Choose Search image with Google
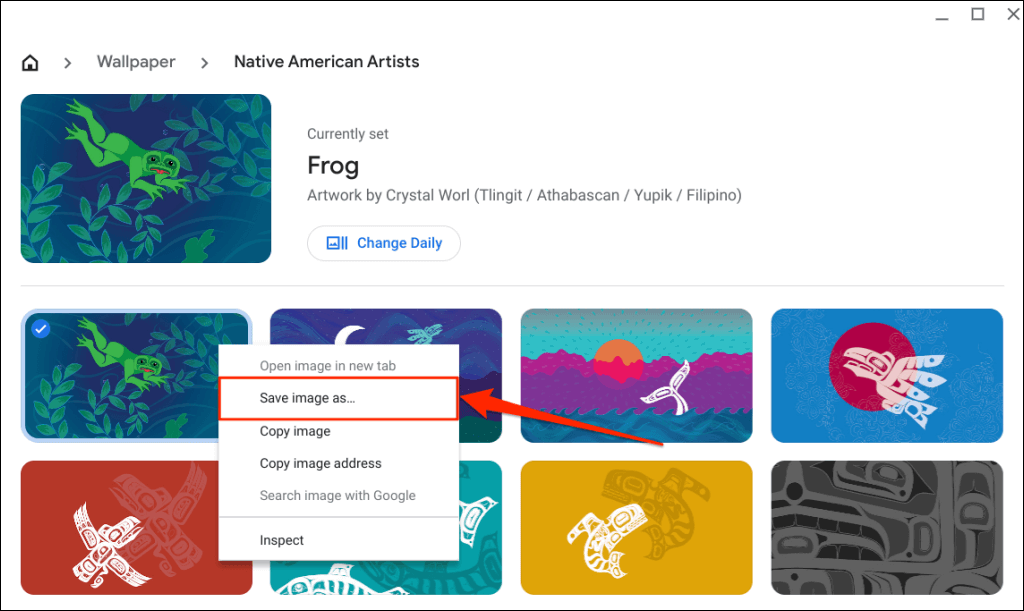The height and width of the screenshot is (611, 1024). click(337, 495)
